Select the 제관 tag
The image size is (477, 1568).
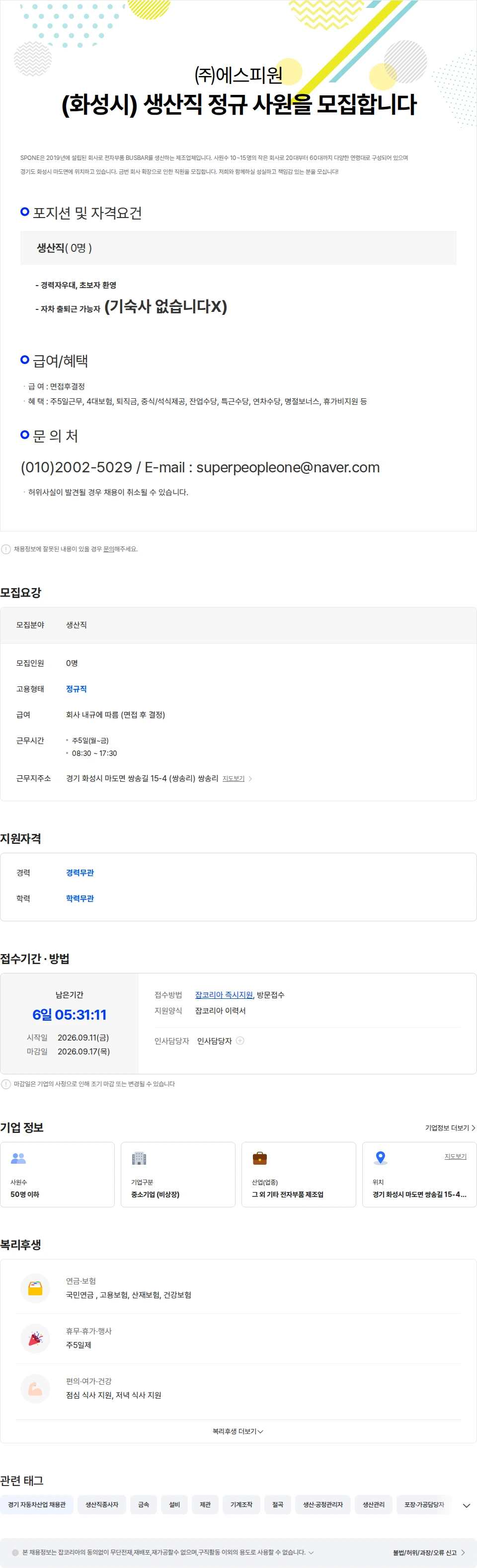point(205,1504)
